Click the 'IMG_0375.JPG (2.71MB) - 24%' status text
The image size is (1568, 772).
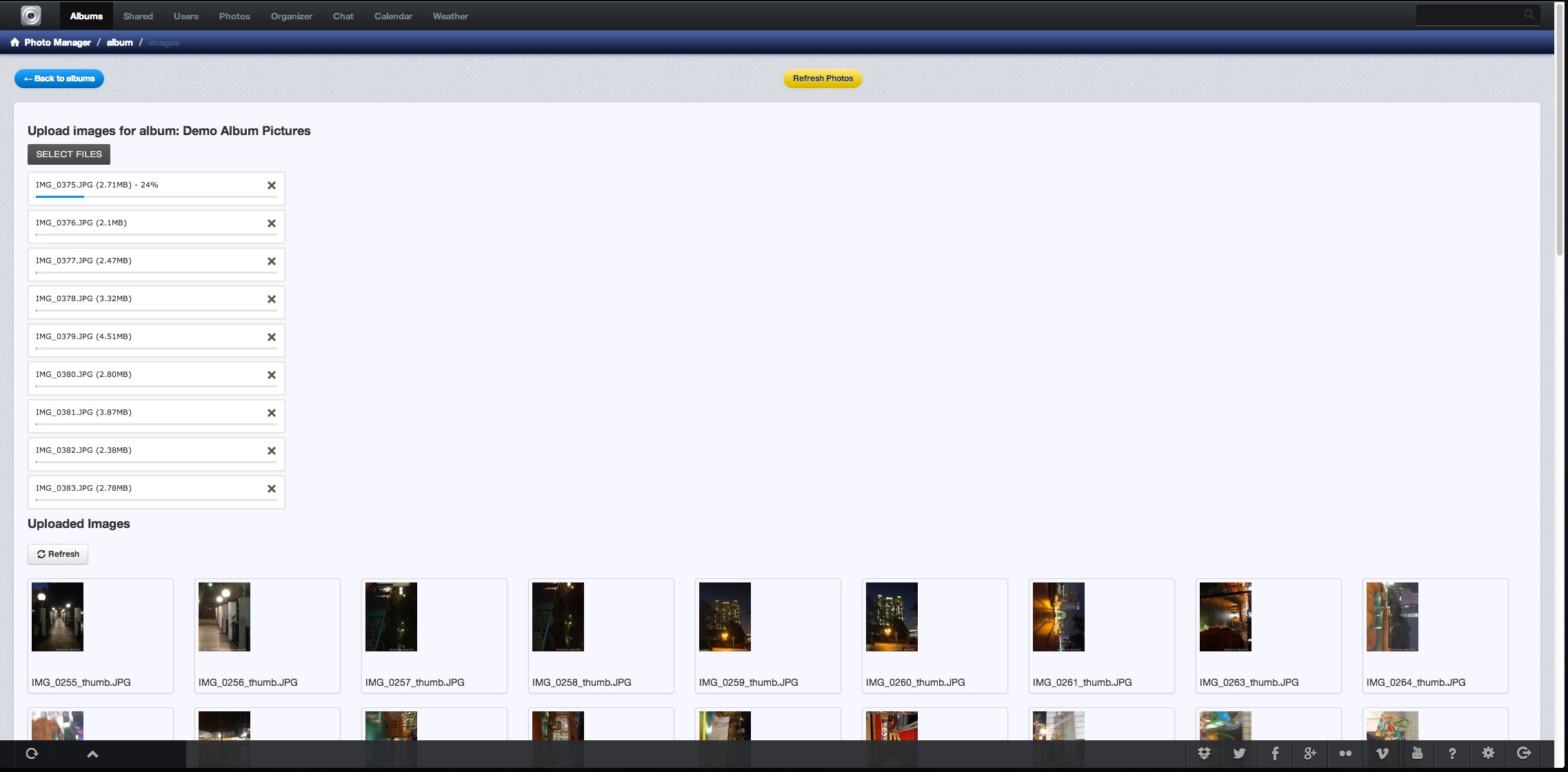[x=97, y=185]
